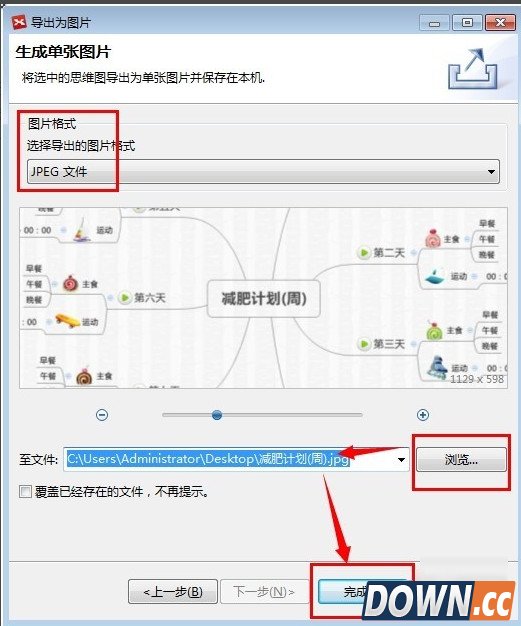Open the JPEG 文件 format dropdown

pos(263,172)
